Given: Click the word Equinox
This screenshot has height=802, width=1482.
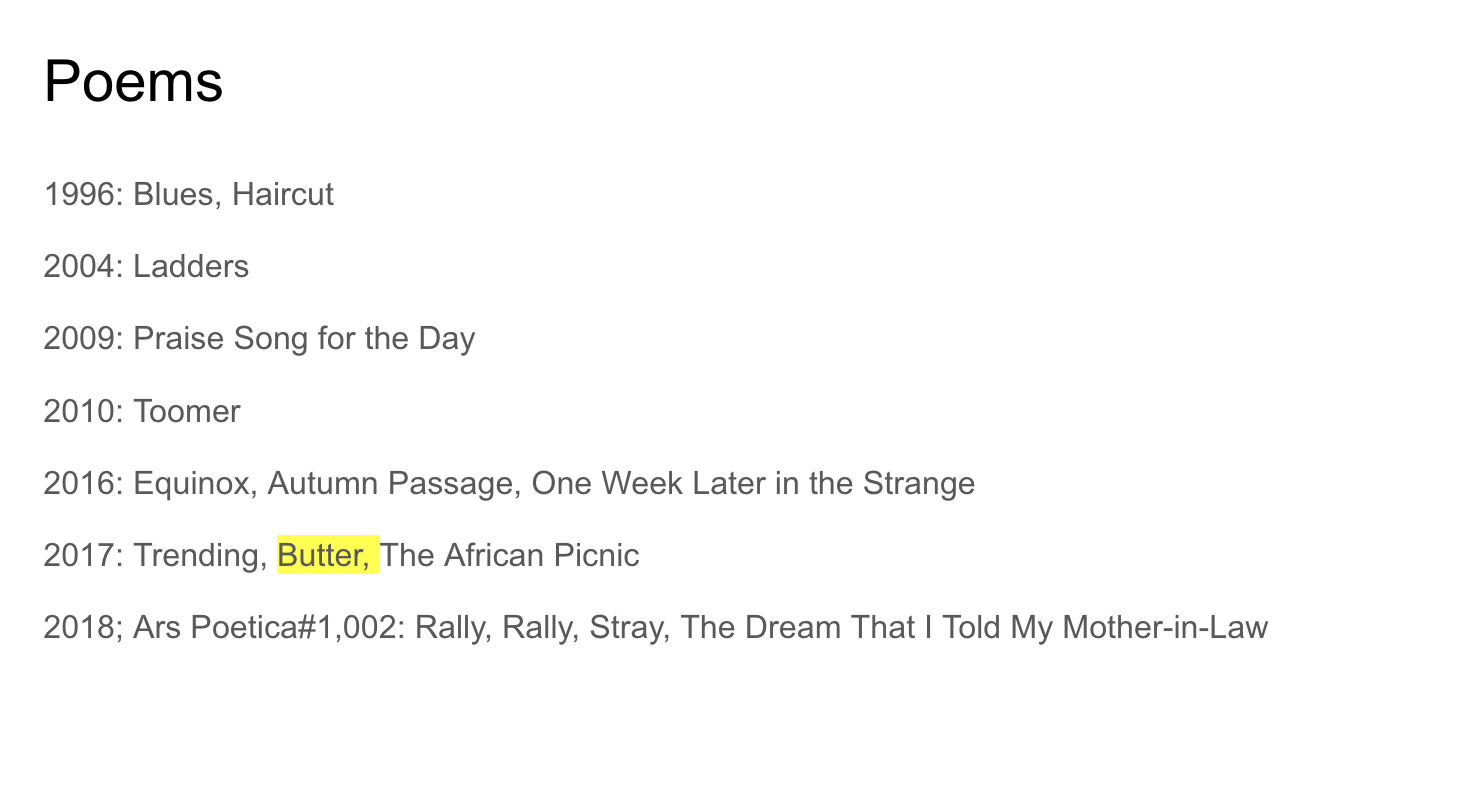Looking at the screenshot, I should tap(195, 484).
